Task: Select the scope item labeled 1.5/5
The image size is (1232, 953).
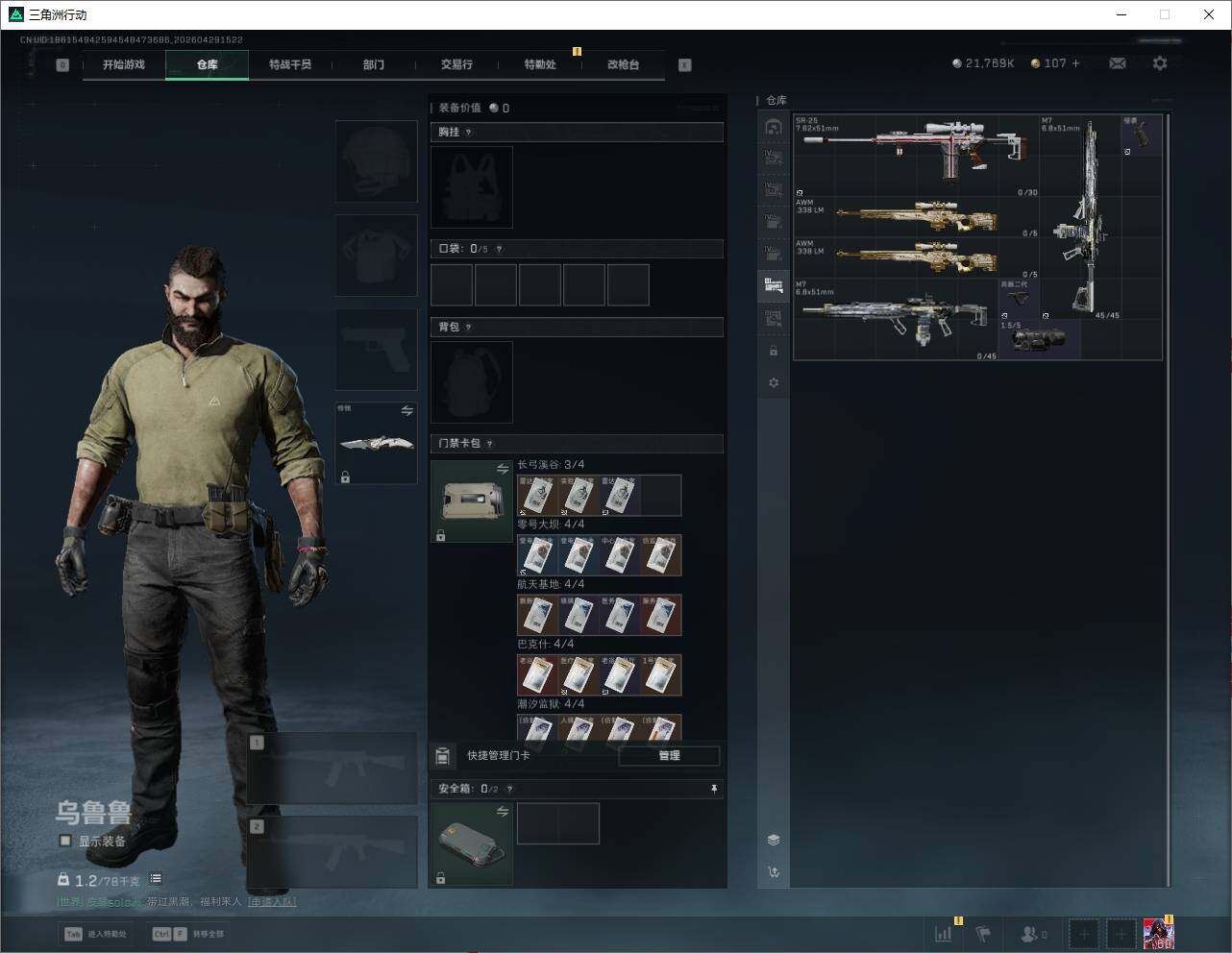Action: [1040, 340]
